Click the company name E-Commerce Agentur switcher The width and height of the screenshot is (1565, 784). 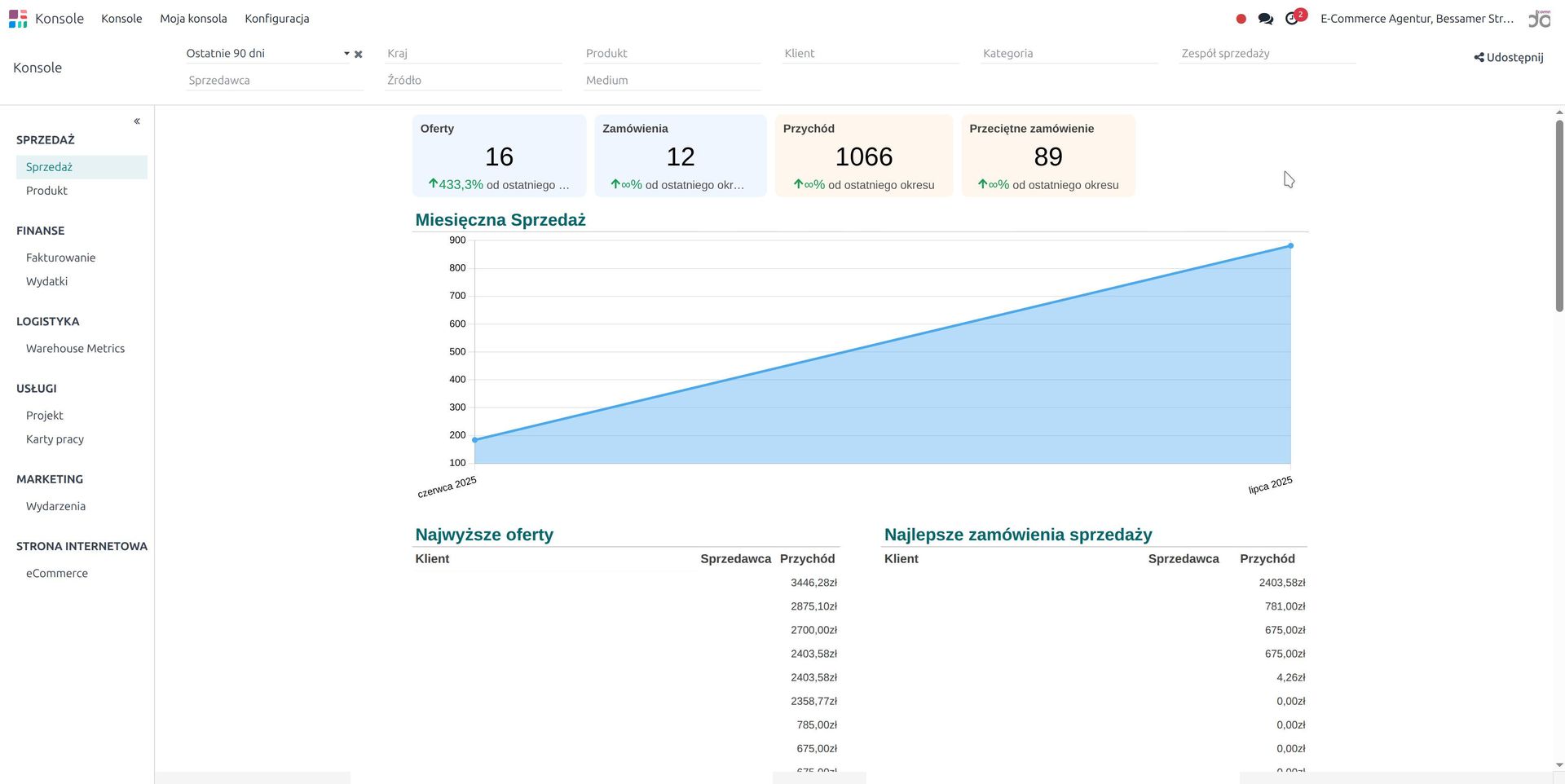click(1417, 19)
